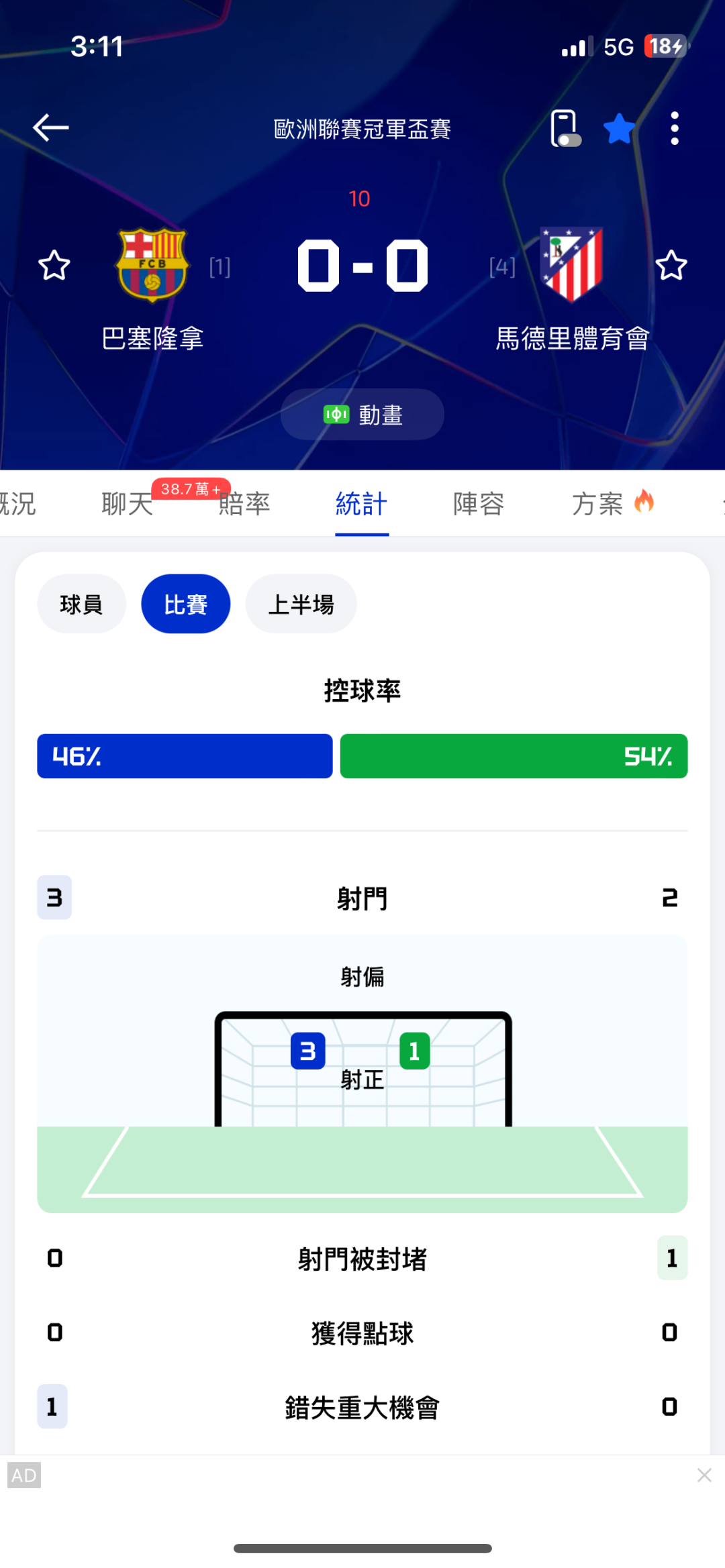
Task: Select the 球員 stats filter
Action: 81,604
